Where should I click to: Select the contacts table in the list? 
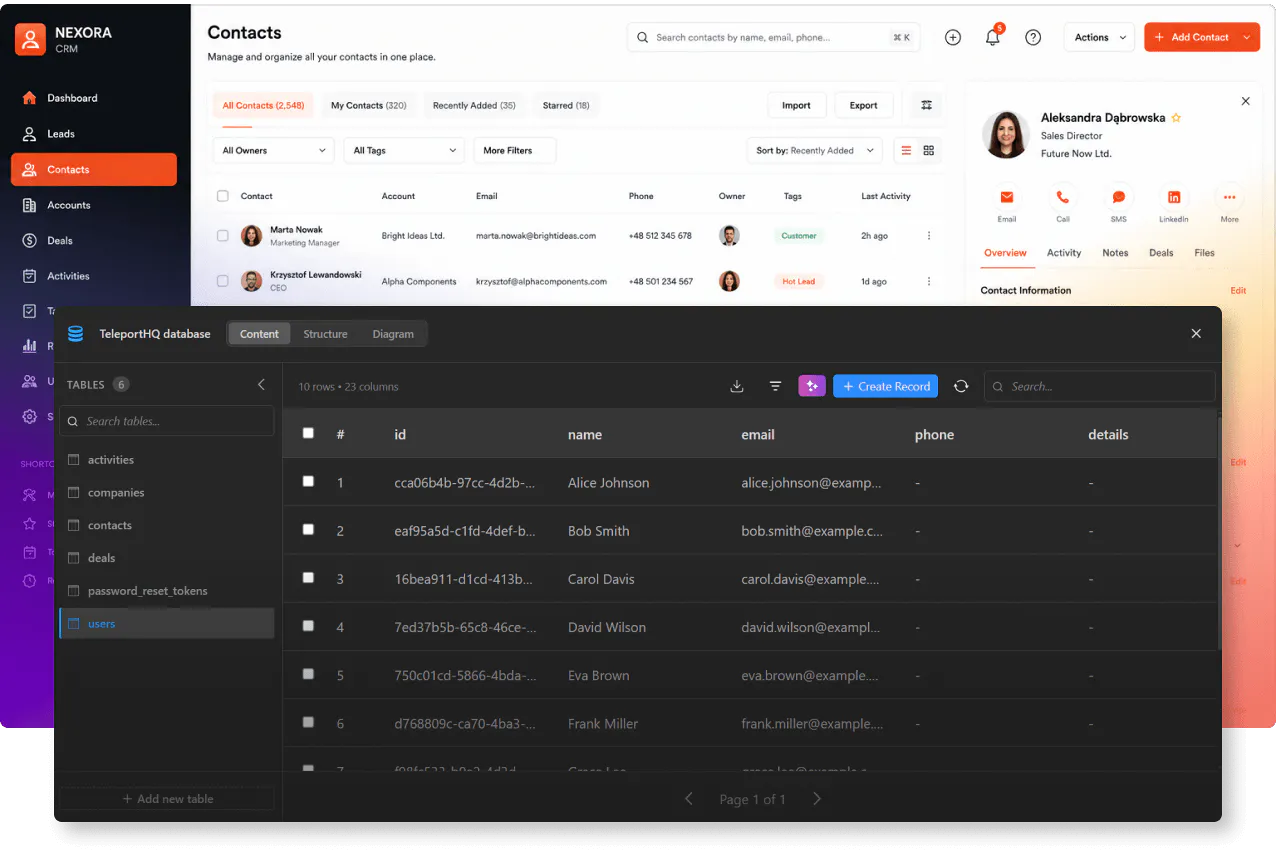pos(166,525)
